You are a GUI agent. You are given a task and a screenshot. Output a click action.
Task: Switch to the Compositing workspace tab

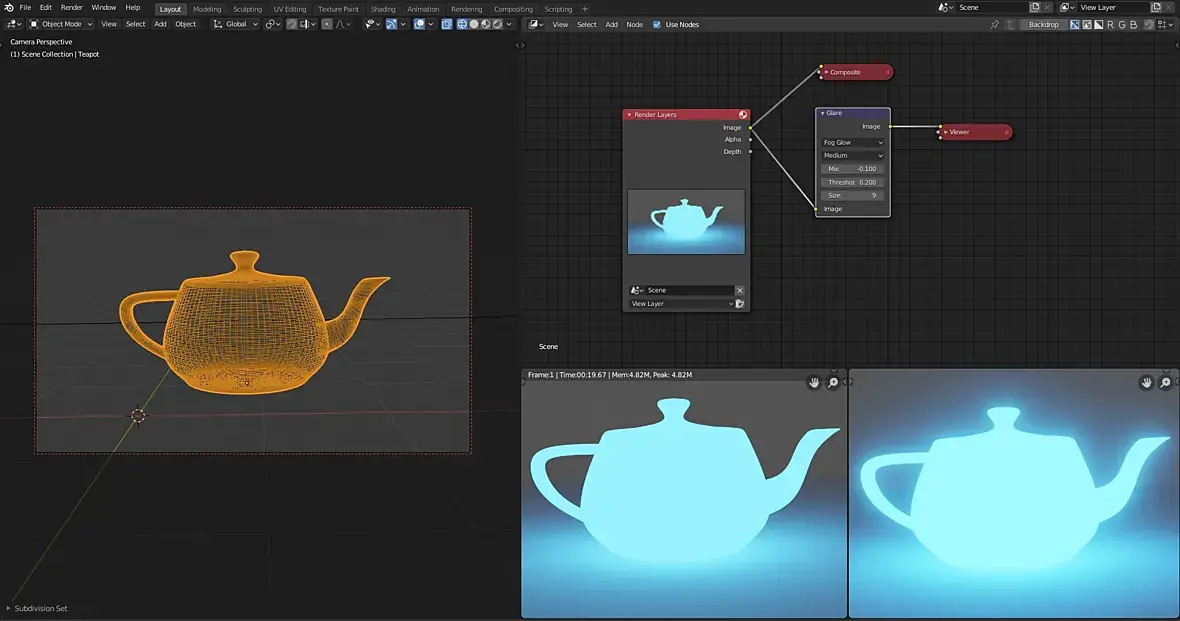pyautogui.click(x=513, y=9)
